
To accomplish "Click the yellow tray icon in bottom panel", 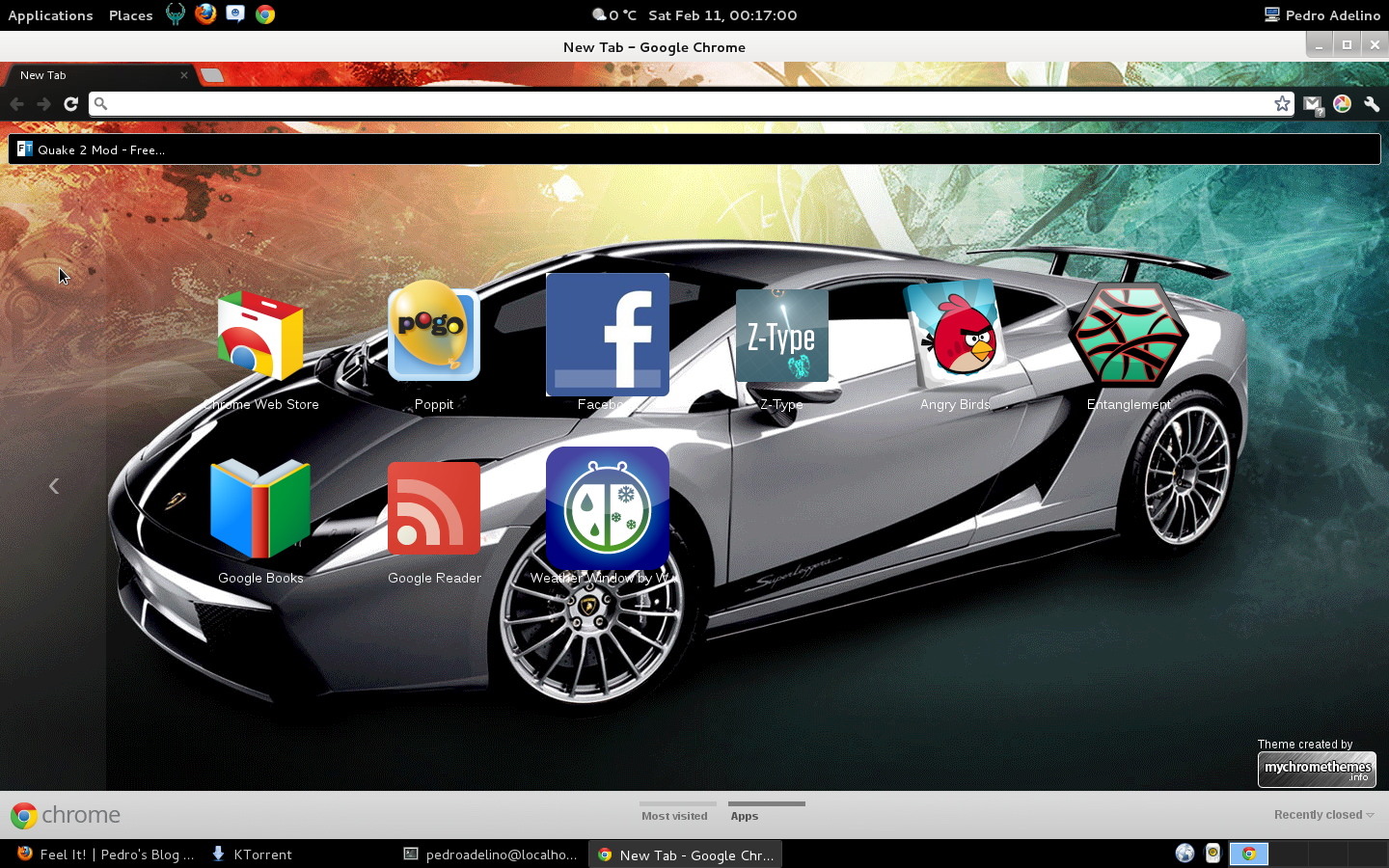I will pos(1213,854).
